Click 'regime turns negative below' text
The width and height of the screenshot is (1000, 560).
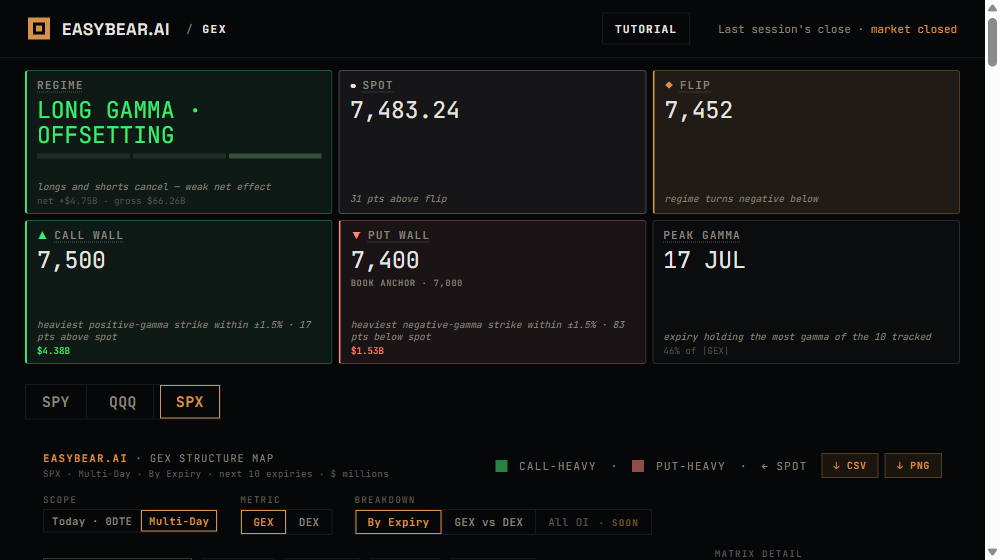(742, 199)
